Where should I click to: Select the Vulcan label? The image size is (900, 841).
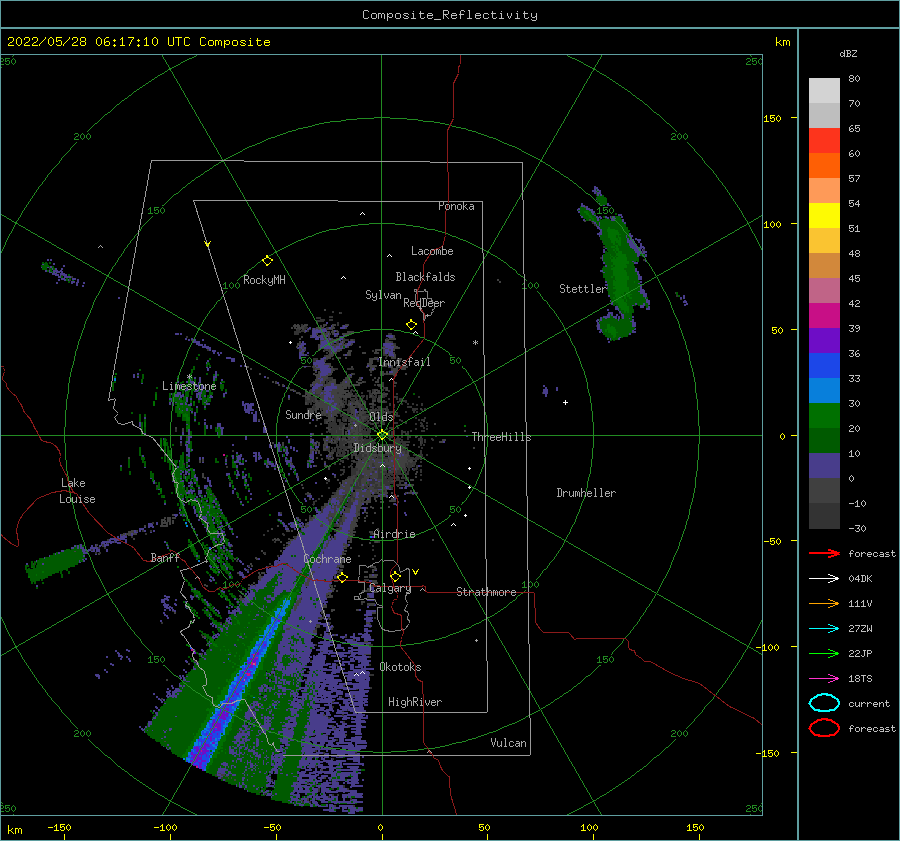(509, 743)
